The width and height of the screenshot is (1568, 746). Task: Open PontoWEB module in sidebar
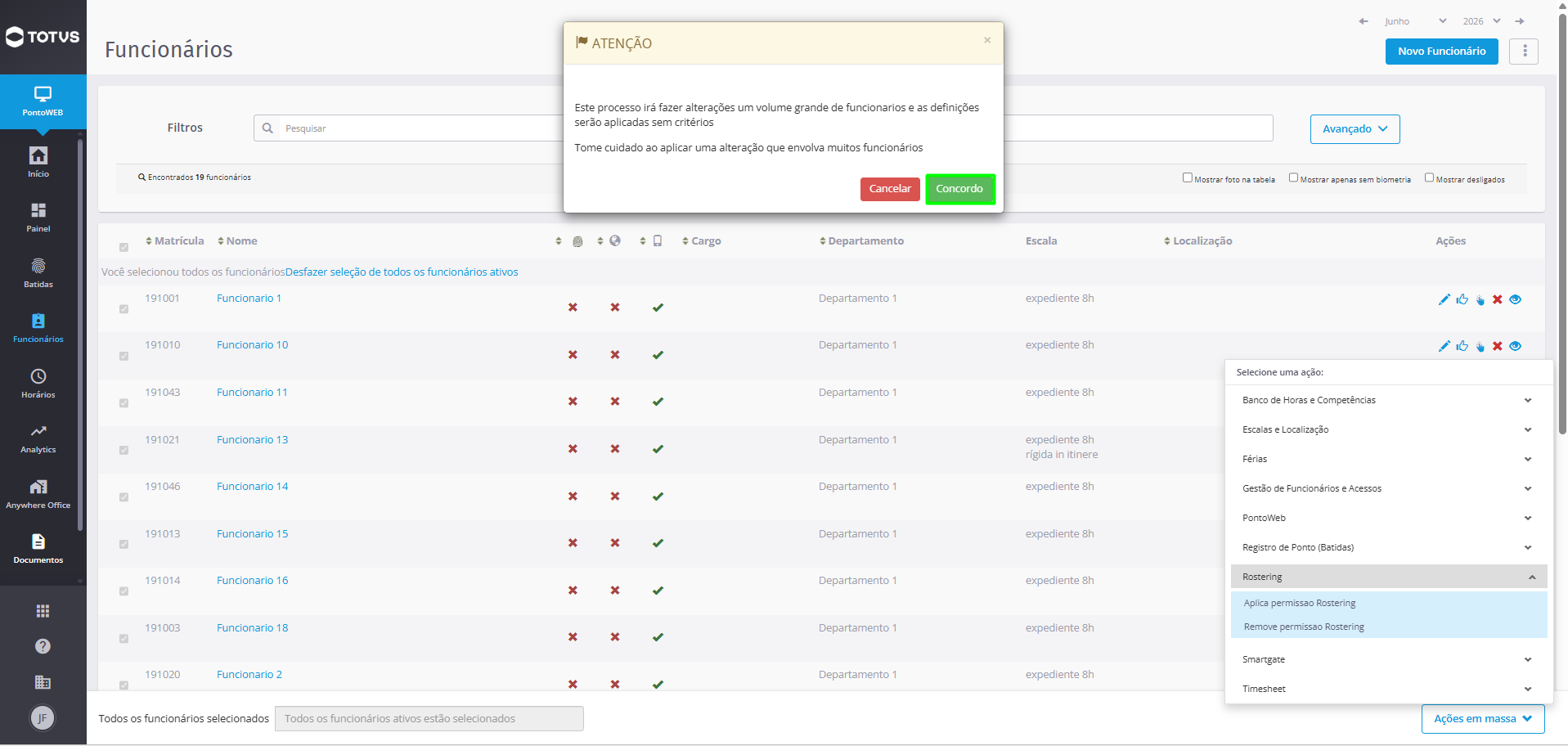[x=43, y=101]
